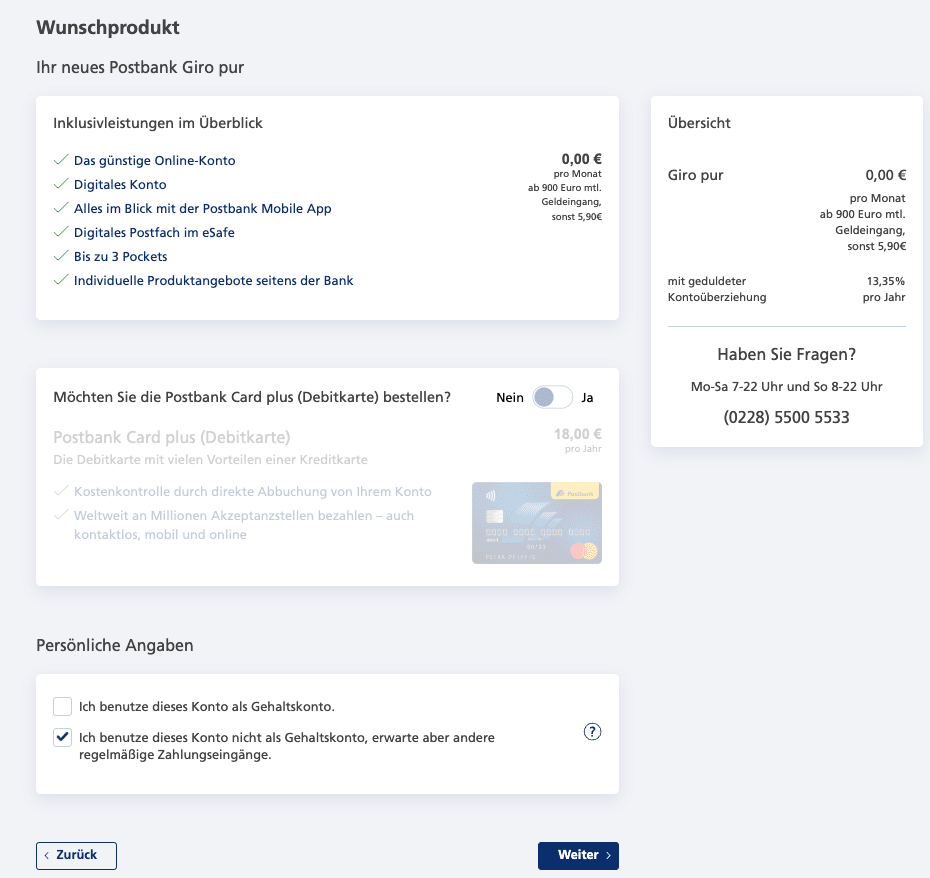The height and width of the screenshot is (878, 930).
Task: Click 'Alles im Blick mit der Postbank Mobile App'
Action: pos(202,208)
